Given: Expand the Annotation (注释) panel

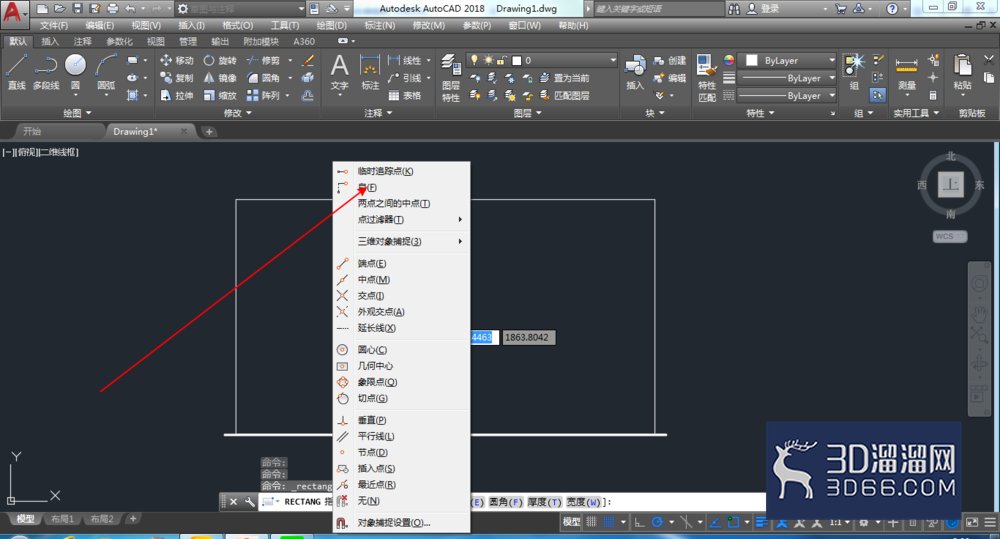Looking at the screenshot, I should click(x=378, y=113).
